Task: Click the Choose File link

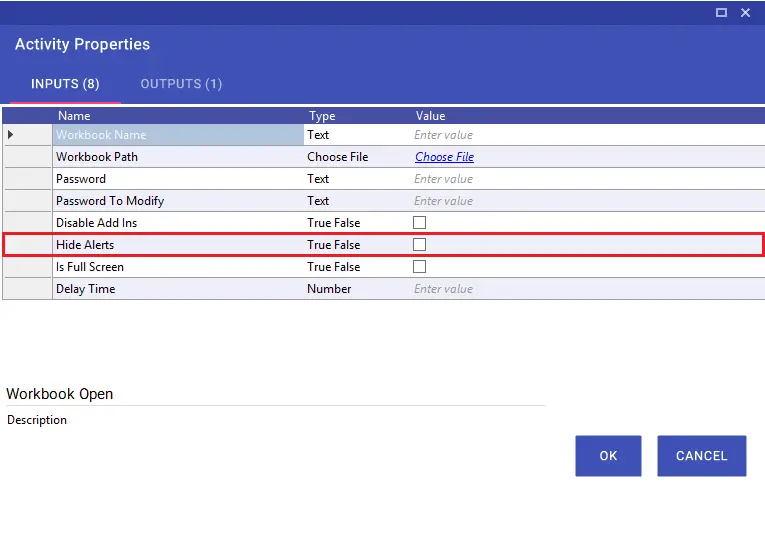Action: (444, 157)
